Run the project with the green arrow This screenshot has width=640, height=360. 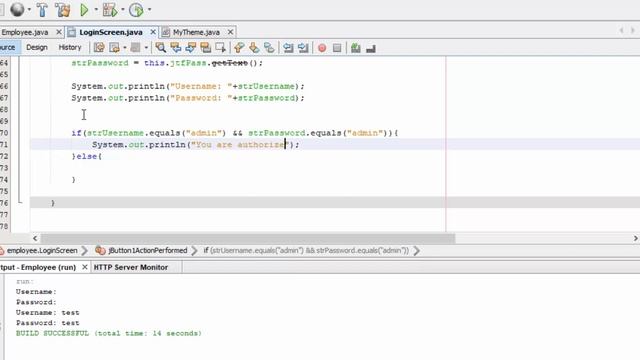84,10
